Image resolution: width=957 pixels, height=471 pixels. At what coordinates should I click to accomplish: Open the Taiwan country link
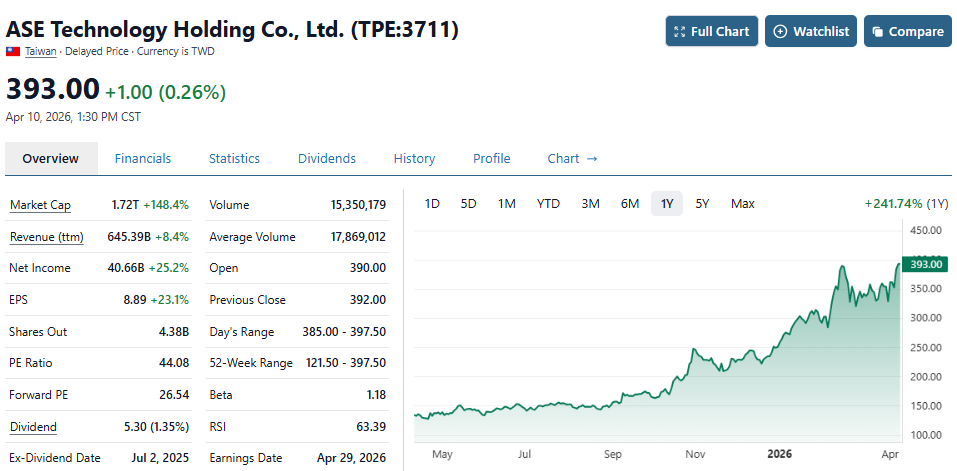click(40, 51)
